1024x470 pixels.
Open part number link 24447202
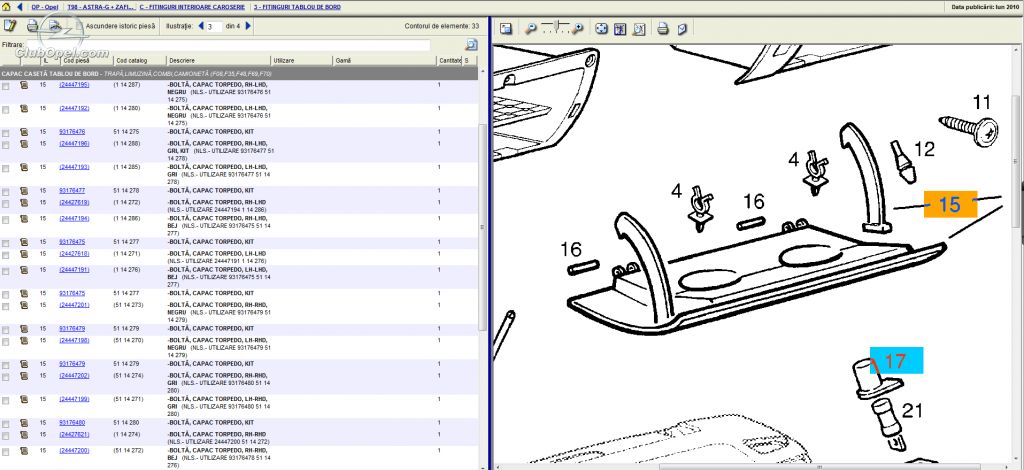(x=74, y=375)
